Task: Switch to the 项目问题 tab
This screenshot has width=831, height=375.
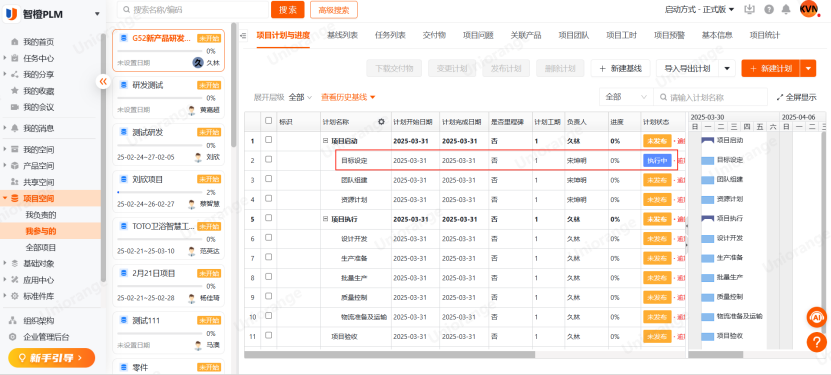Action: pos(478,35)
